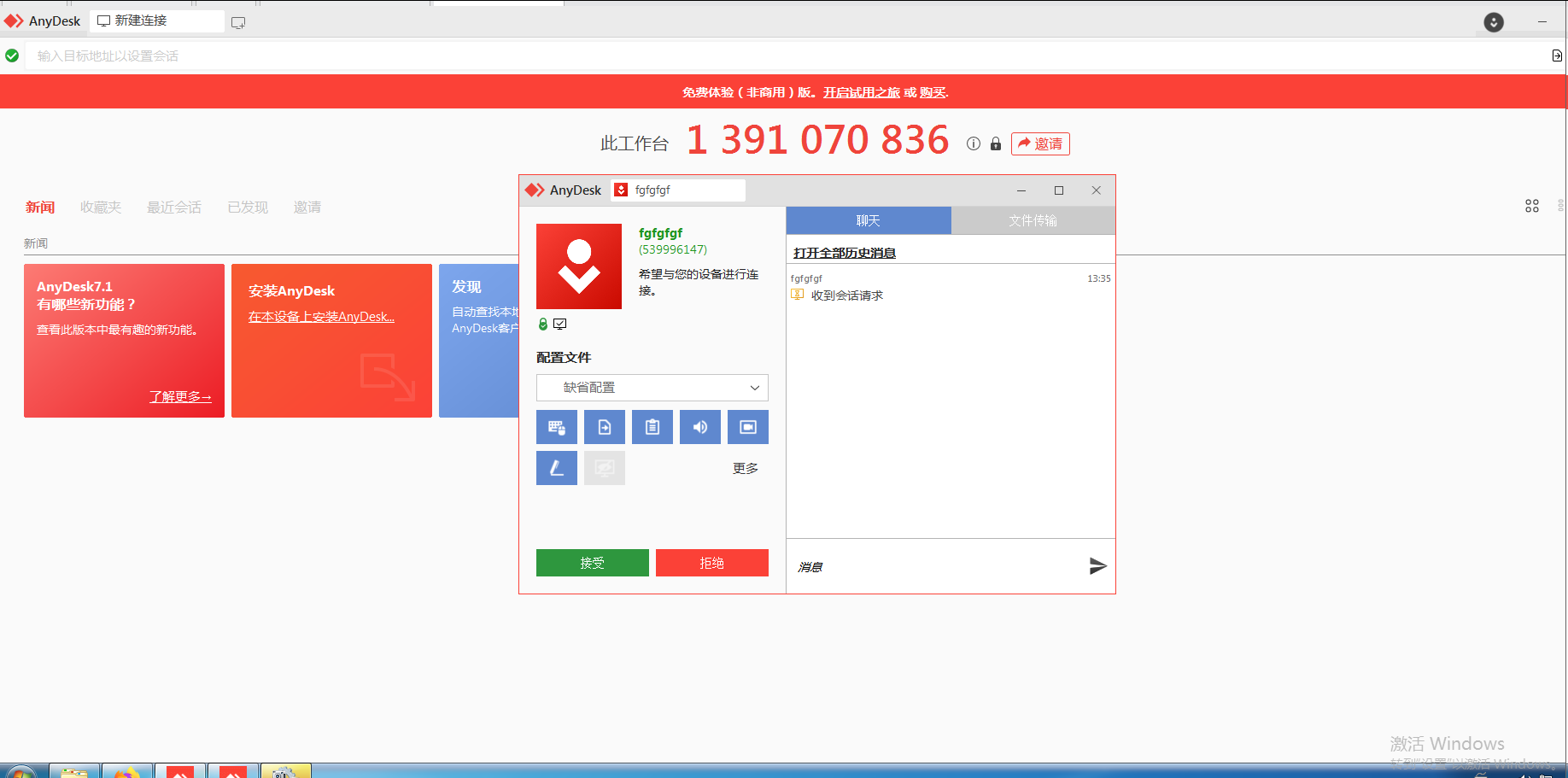Click the screen recording permission icon
This screenshot has height=778, width=1568.
(747, 427)
